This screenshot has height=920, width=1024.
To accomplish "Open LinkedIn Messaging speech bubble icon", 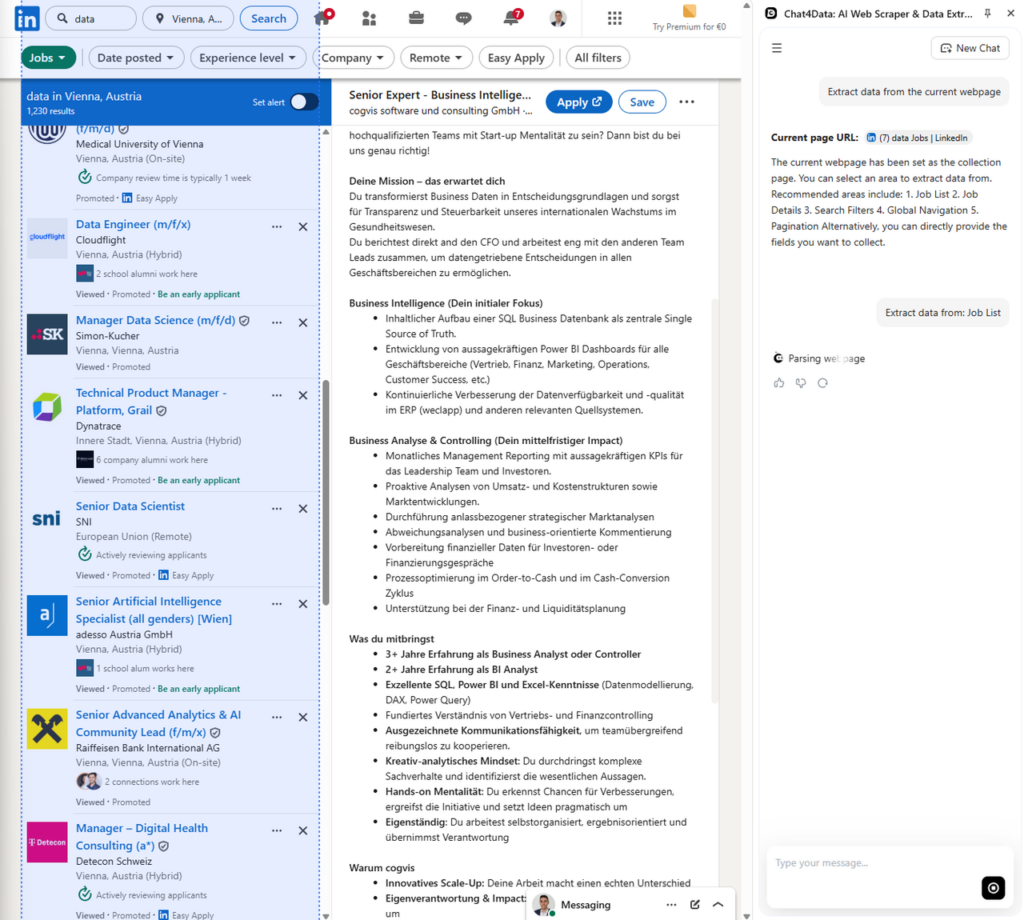I will point(462,17).
